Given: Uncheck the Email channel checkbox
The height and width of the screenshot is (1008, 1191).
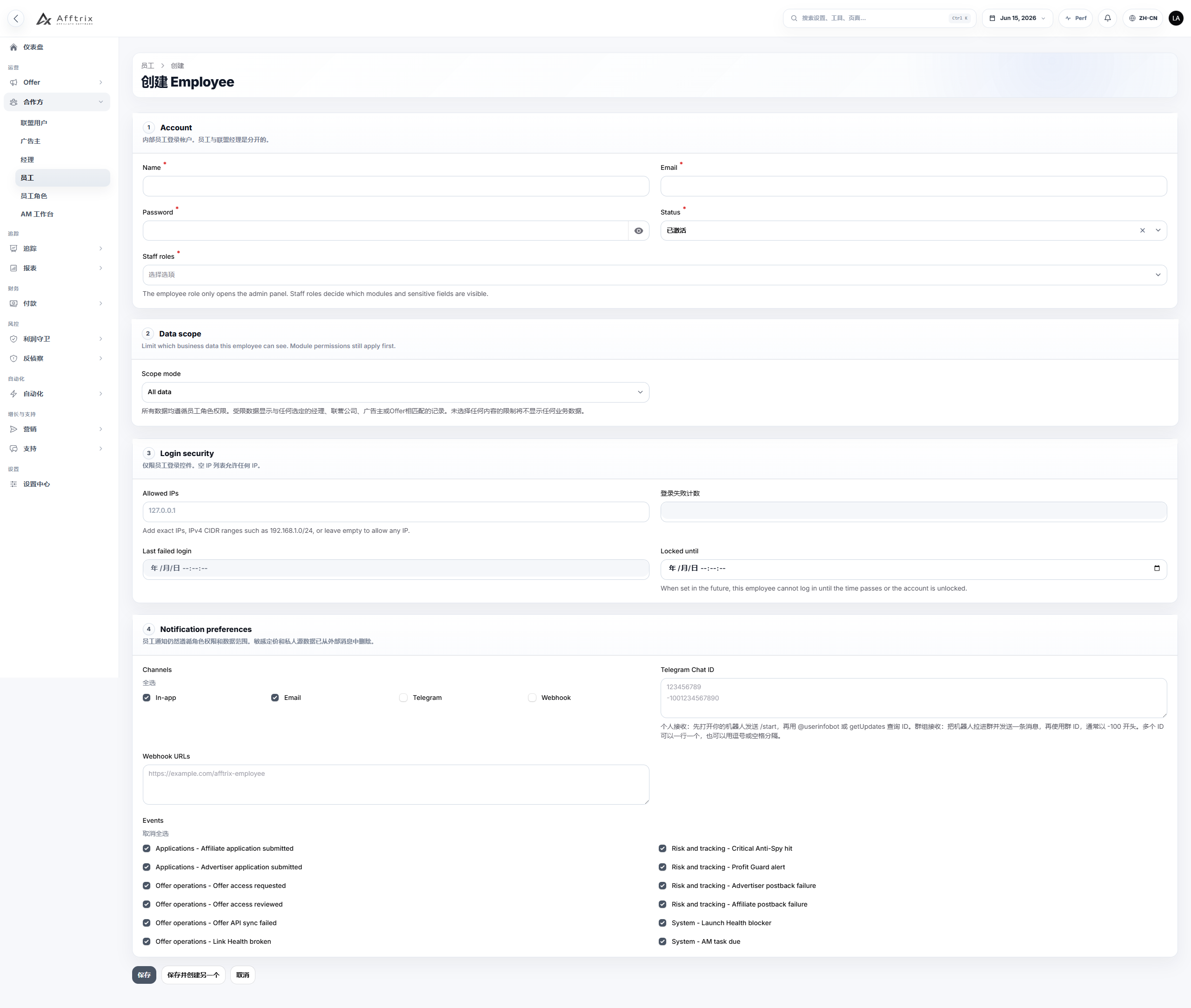Looking at the screenshot, I should click(275, 698).
